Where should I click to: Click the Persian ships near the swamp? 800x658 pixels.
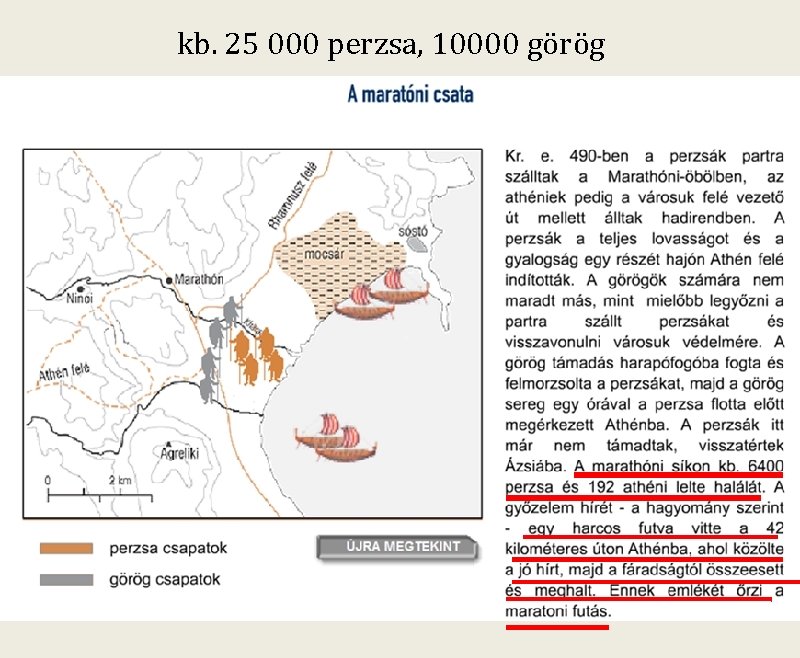pos(382,294)
